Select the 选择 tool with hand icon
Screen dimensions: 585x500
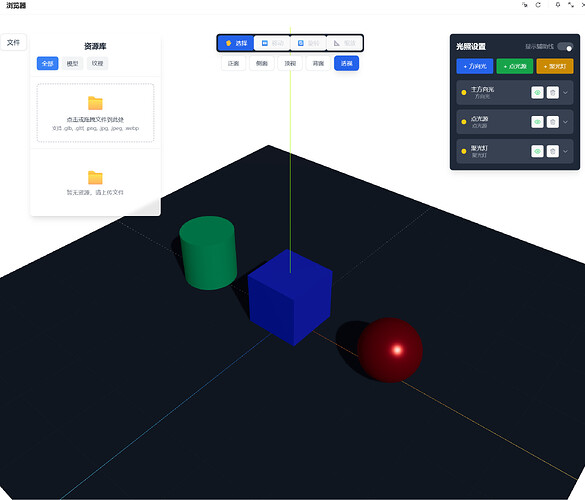tap(236, 43)
